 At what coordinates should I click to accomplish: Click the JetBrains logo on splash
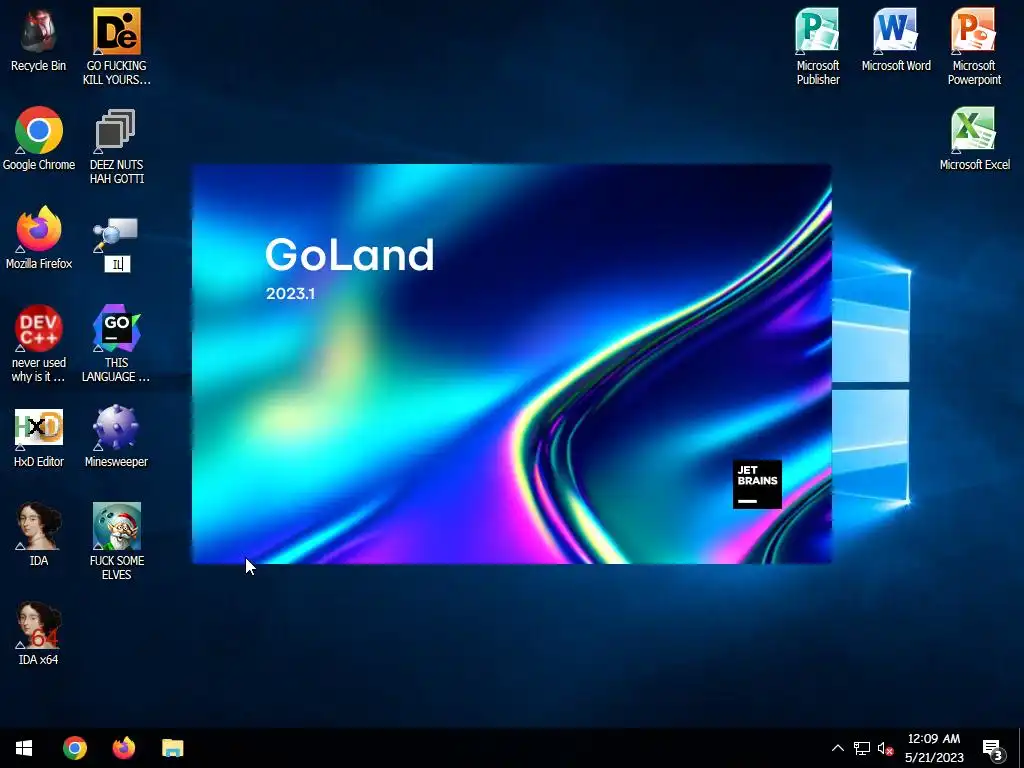(757, 485)
